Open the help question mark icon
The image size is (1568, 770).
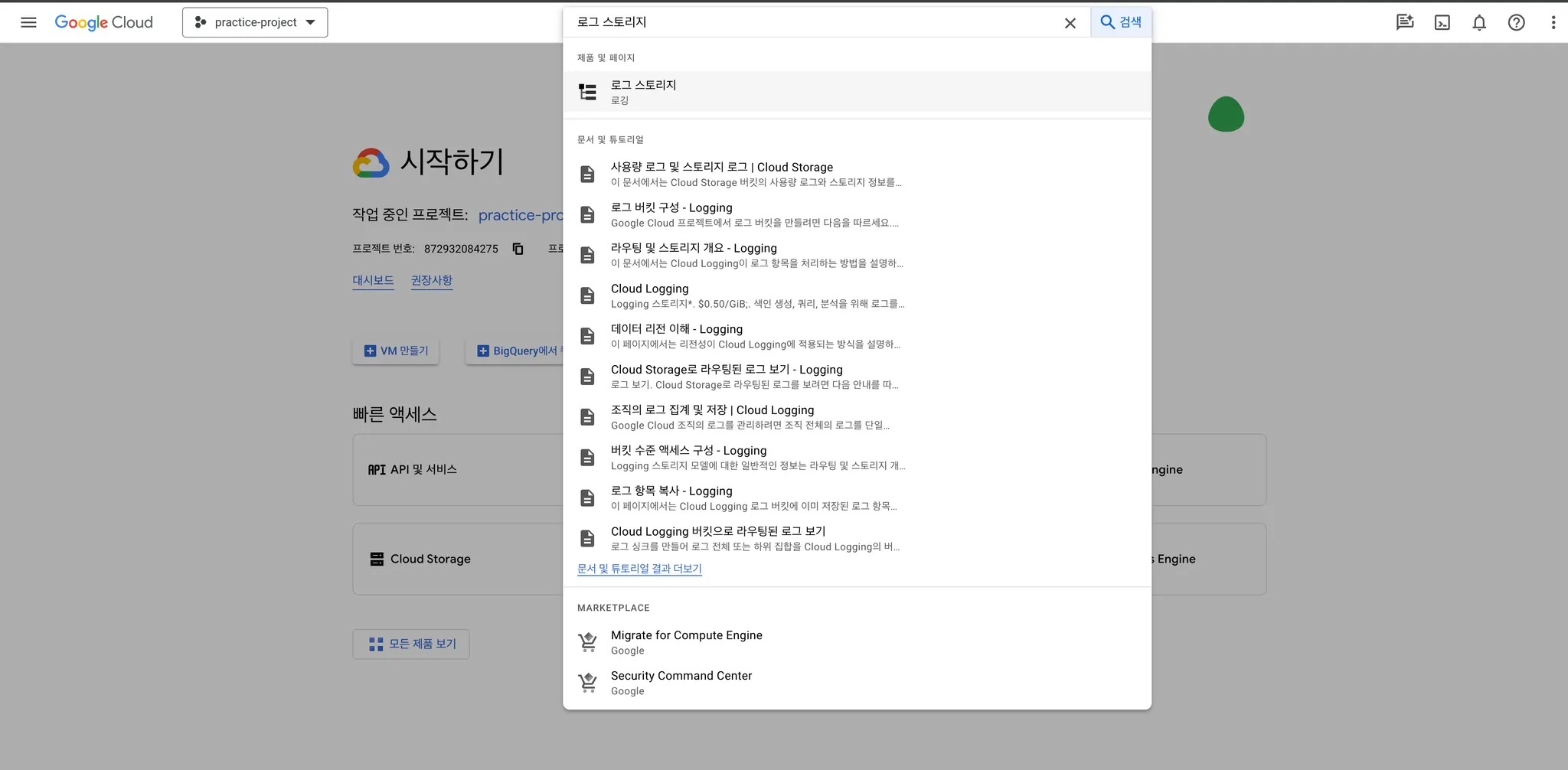click(x=1516, y=22)
